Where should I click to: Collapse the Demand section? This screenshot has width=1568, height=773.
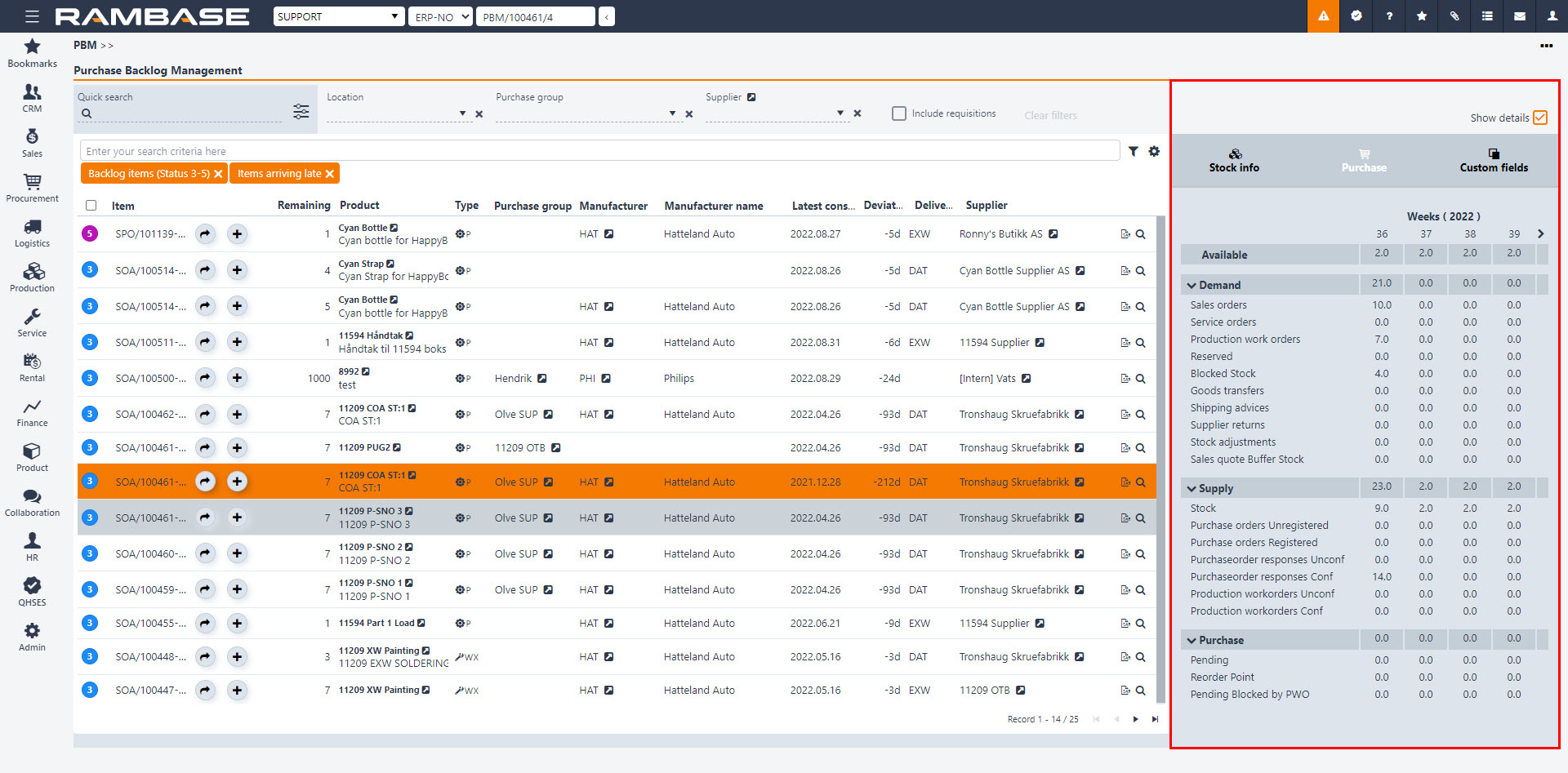pos(1193,285)
